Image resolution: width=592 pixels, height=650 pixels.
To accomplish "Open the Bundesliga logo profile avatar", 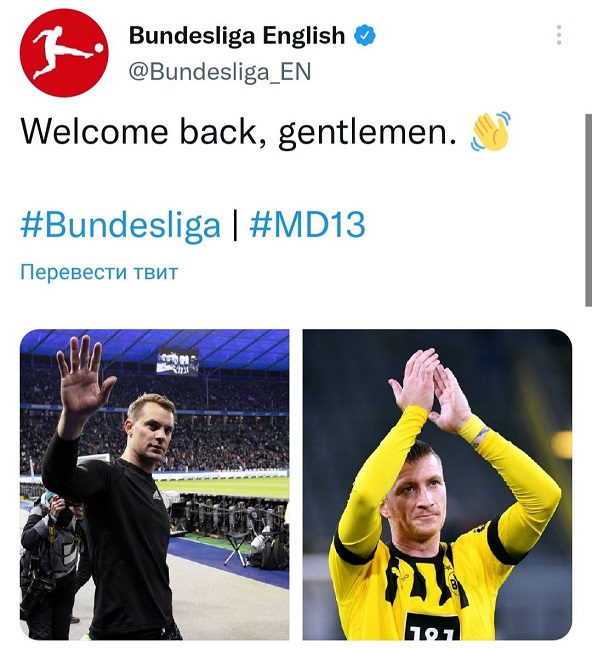I will 64,53.
